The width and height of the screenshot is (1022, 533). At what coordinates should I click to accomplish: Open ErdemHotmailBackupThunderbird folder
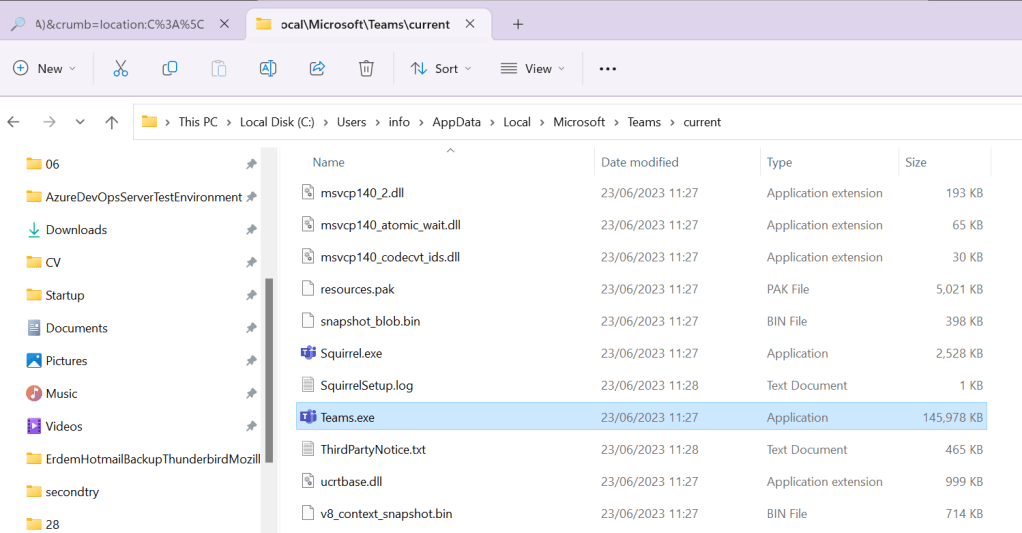(153, 459)
